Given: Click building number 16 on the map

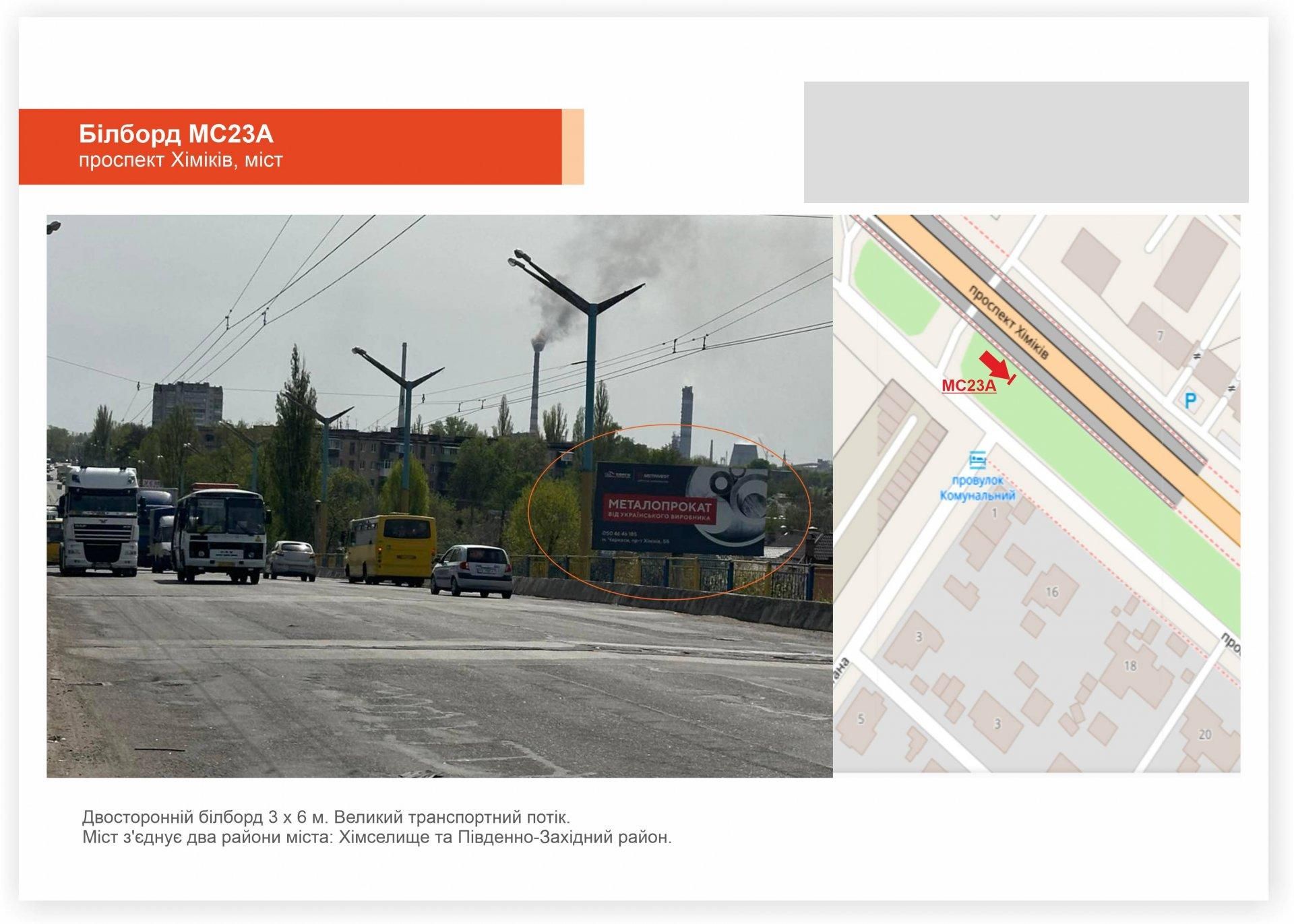Looking at the screenshot, I should 1052,592.
